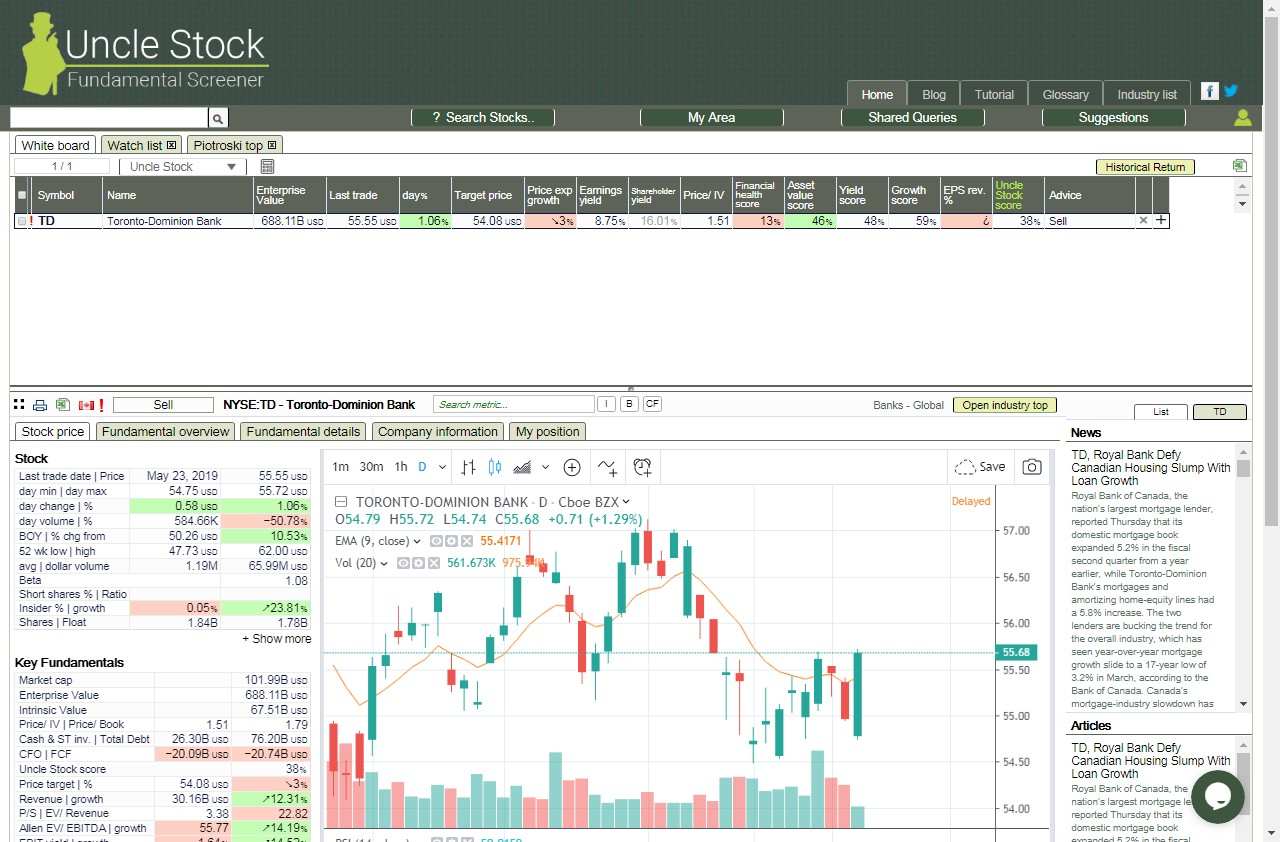Open user account profile icon
The width and height of the screenshot is (1280, 842).
pyautogui.click(x=1242, y=118)
